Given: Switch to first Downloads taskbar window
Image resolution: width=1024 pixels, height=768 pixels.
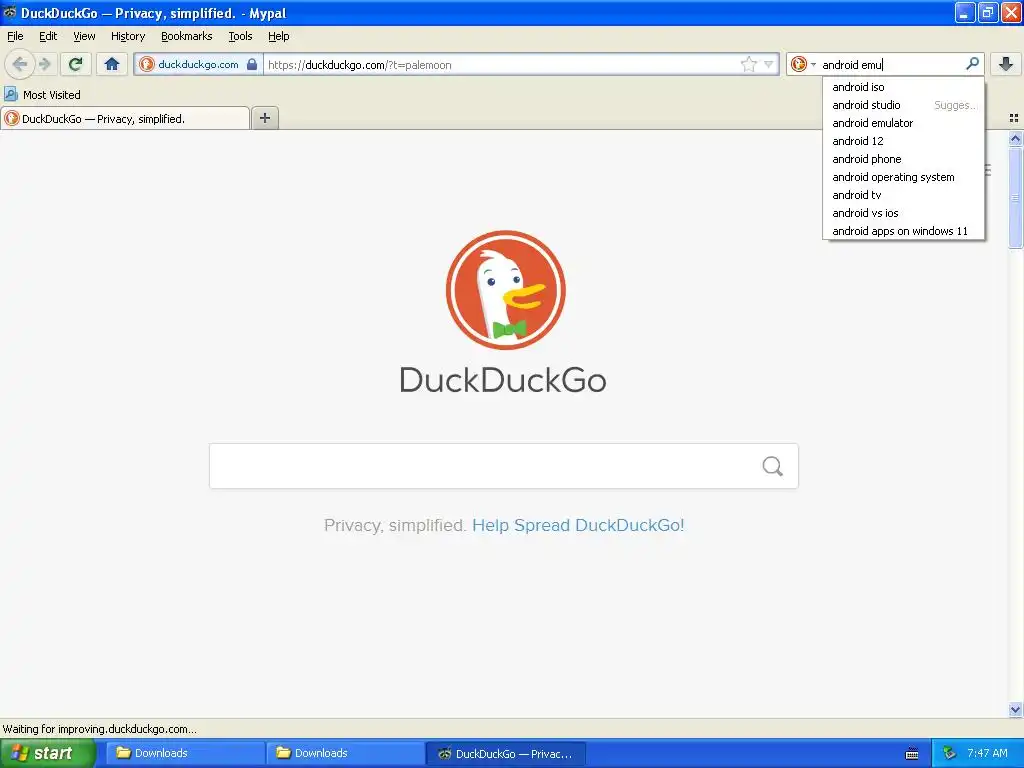Looking at the screenshot, I should pyautogui.click(x=186, y=753).
